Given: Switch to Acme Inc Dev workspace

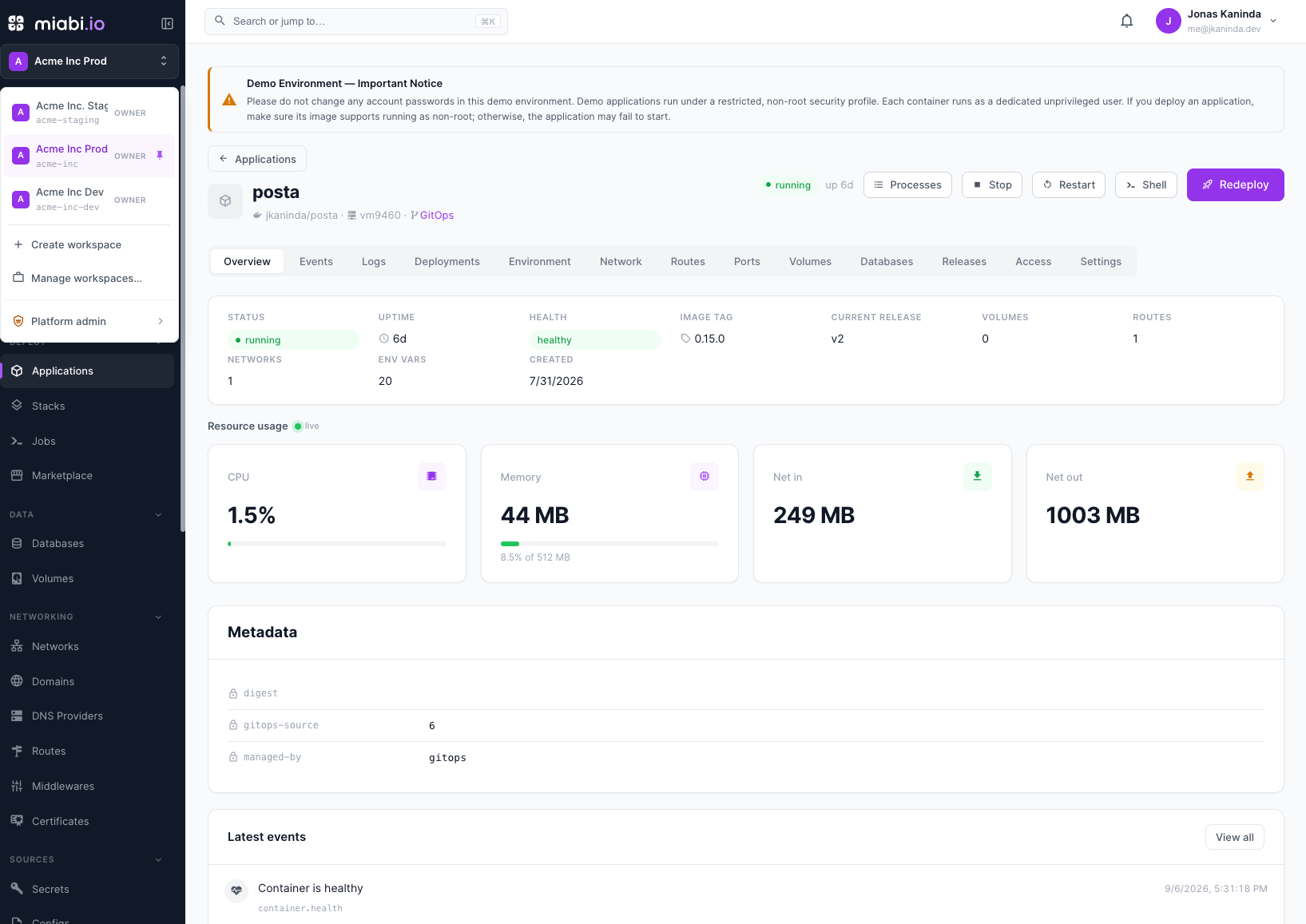Looking at the screenshot, I should pos(89,199).
